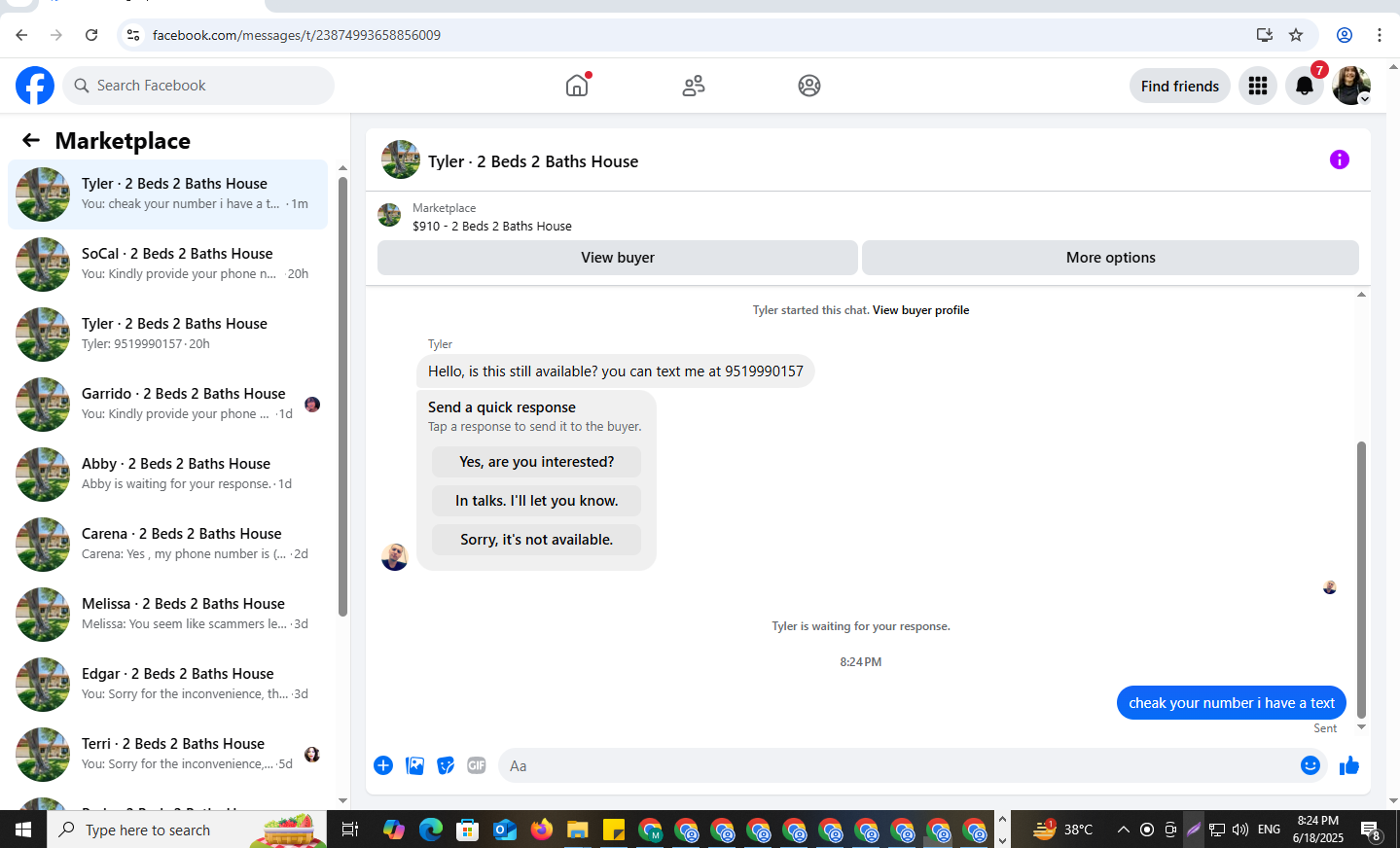This screenshot has width=1400, height=848.
Task: Open the SoCal conversation
Action: pos(168,265)
